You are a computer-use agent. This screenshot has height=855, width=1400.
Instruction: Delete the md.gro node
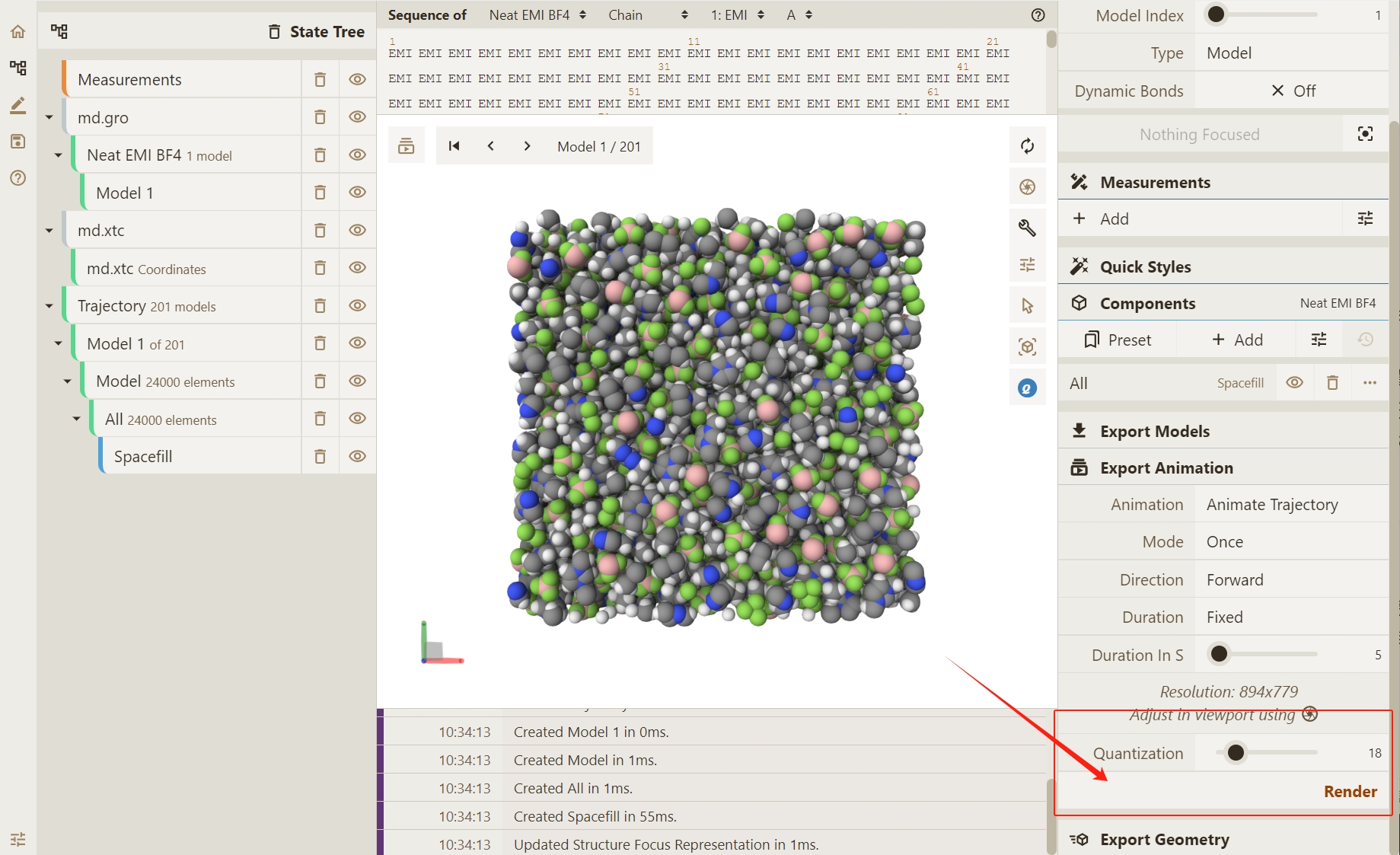tap(320, 117)
